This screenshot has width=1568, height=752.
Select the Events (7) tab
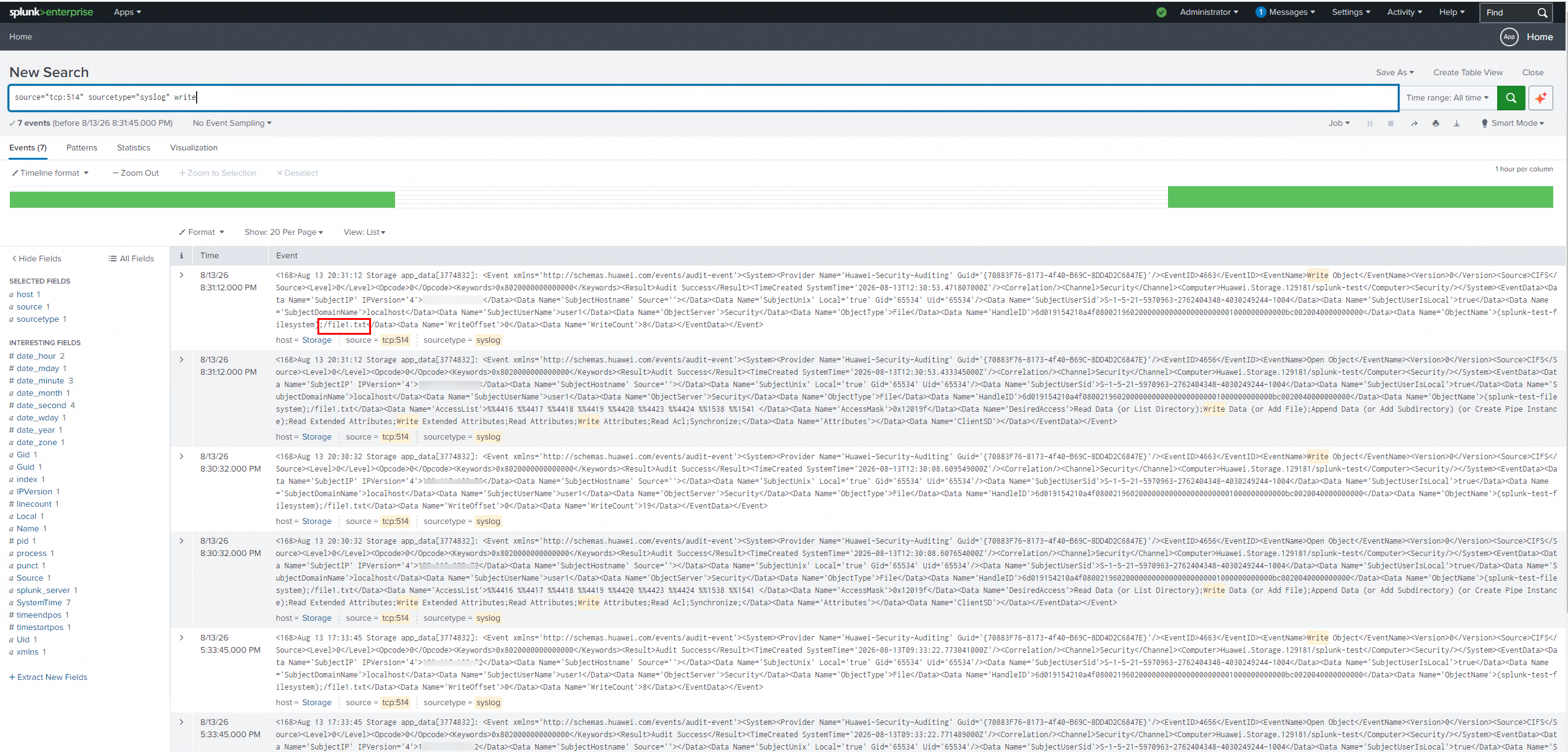(x=28, y=148)
